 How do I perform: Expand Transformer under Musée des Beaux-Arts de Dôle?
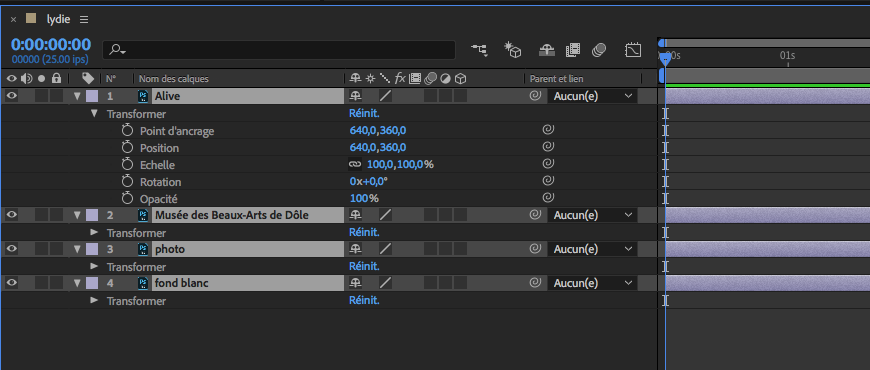click(x=94, y=232)
